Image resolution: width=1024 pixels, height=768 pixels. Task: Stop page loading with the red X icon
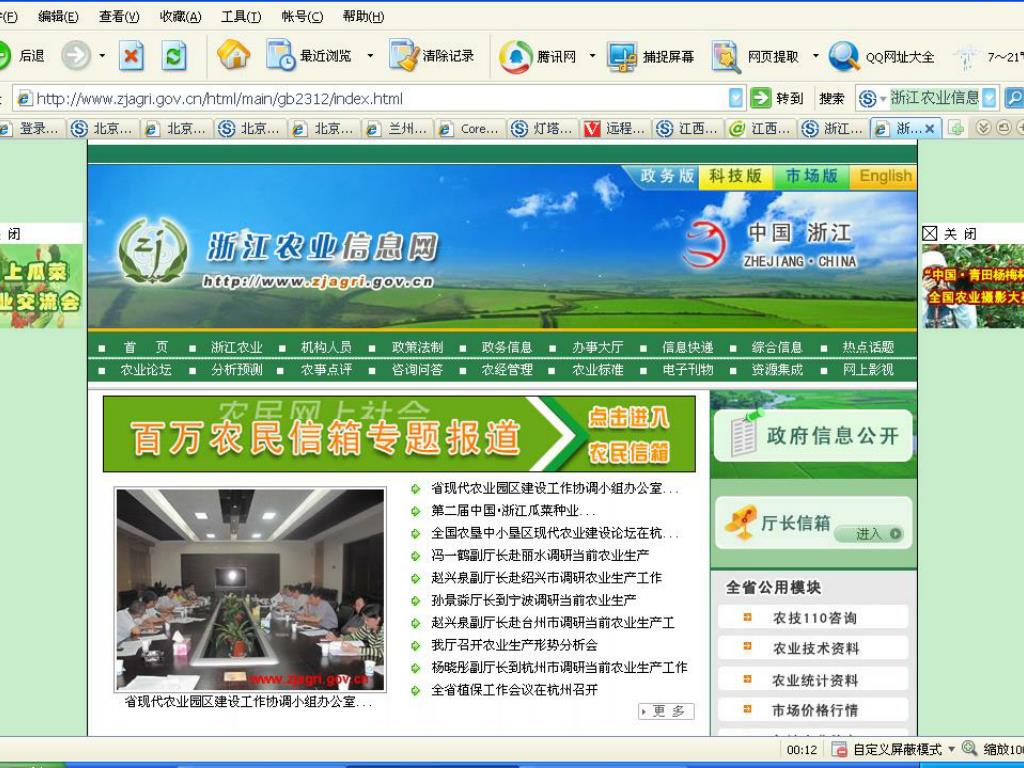pyautogui.click(x=131, y=56)
